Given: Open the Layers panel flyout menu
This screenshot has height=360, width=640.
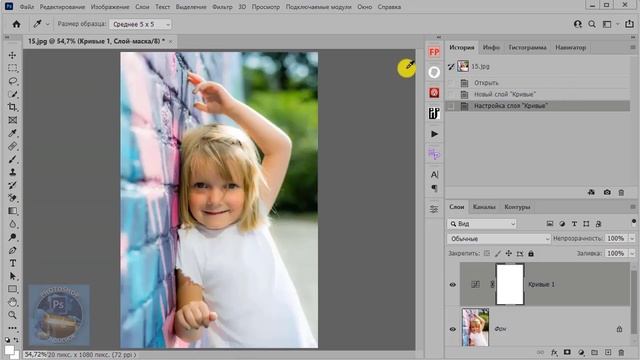Looking at the screenshot, I should pyautogui.click(x=633, y=207).
